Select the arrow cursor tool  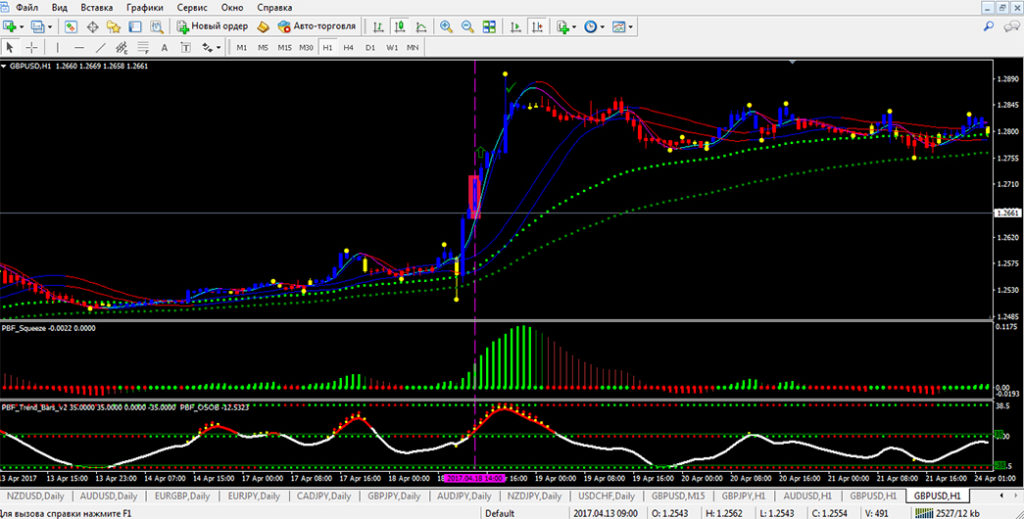(10, 48)
